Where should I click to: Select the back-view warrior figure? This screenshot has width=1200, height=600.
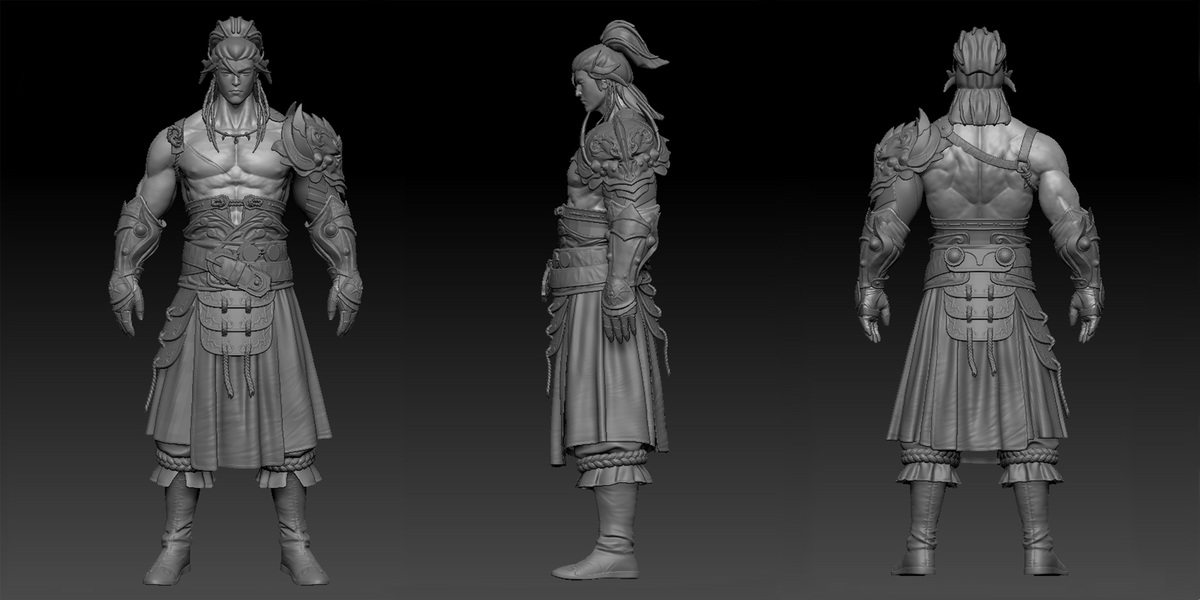(979, 300)
